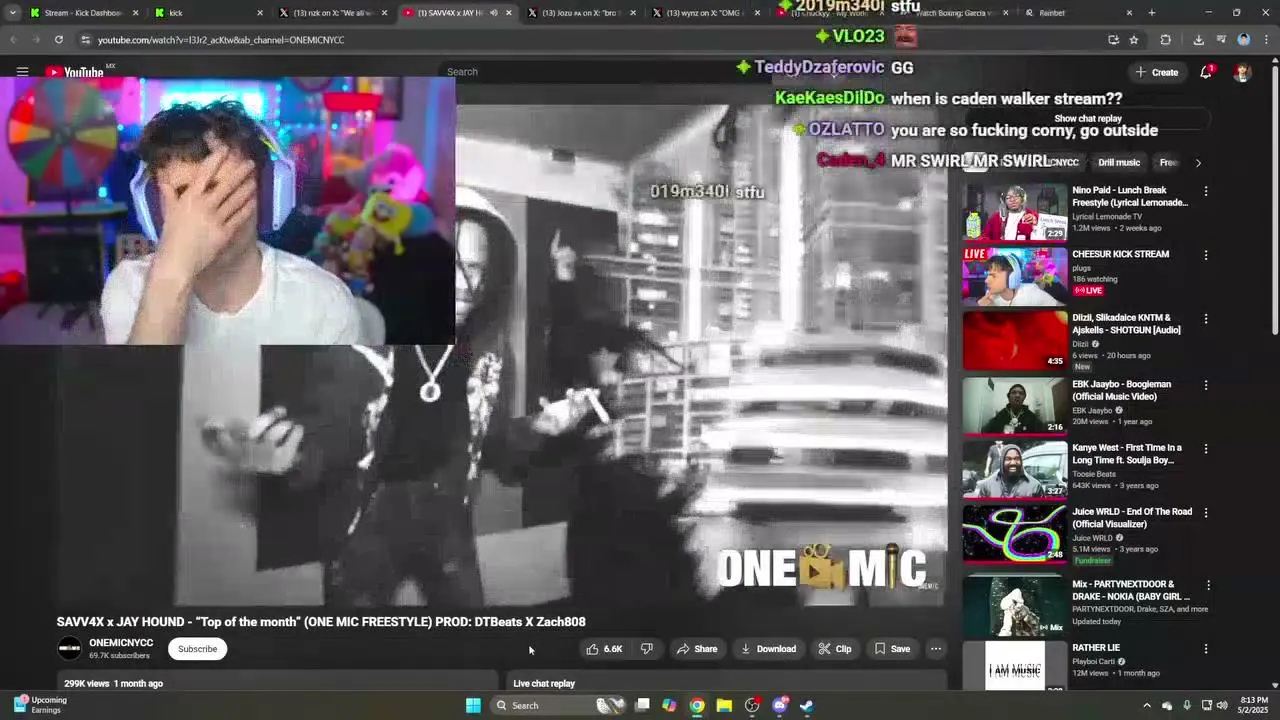This screenshot has width=1280, height=720.
Task: Open options for CHEESUR KICK STREAM video
Action: tap(1206, 255)
